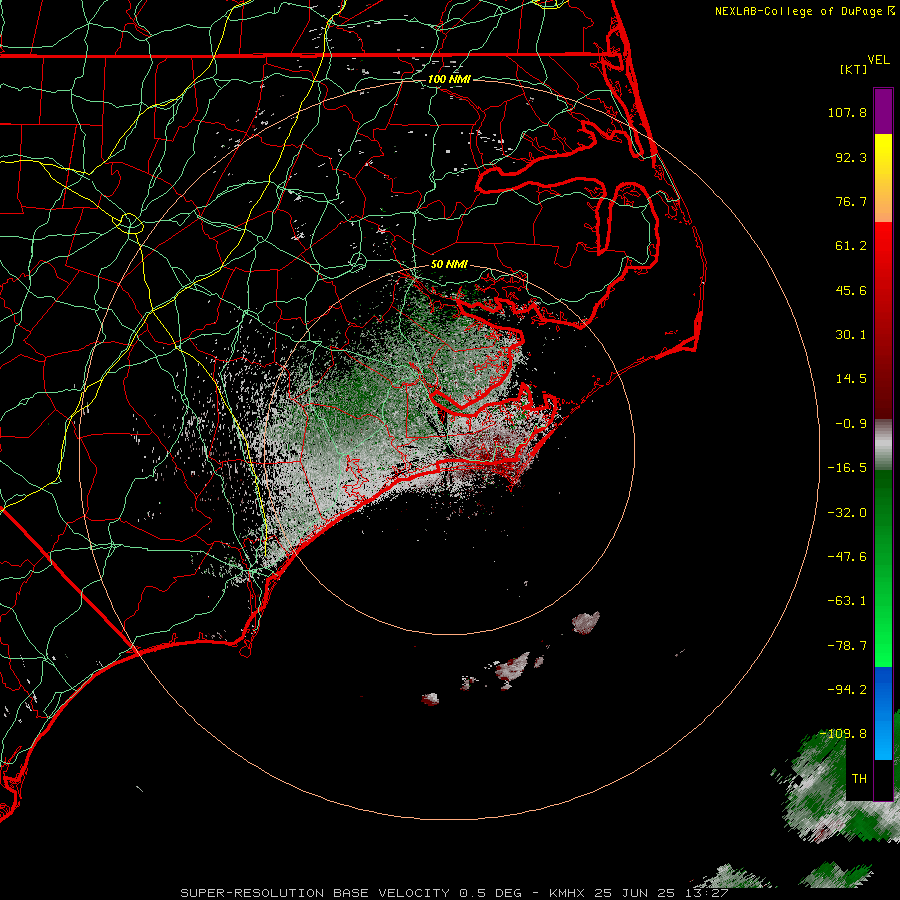The image size is (900, 900).
Task: Click the NEXLAB-College of DuPage label
Action: [804, 11]
